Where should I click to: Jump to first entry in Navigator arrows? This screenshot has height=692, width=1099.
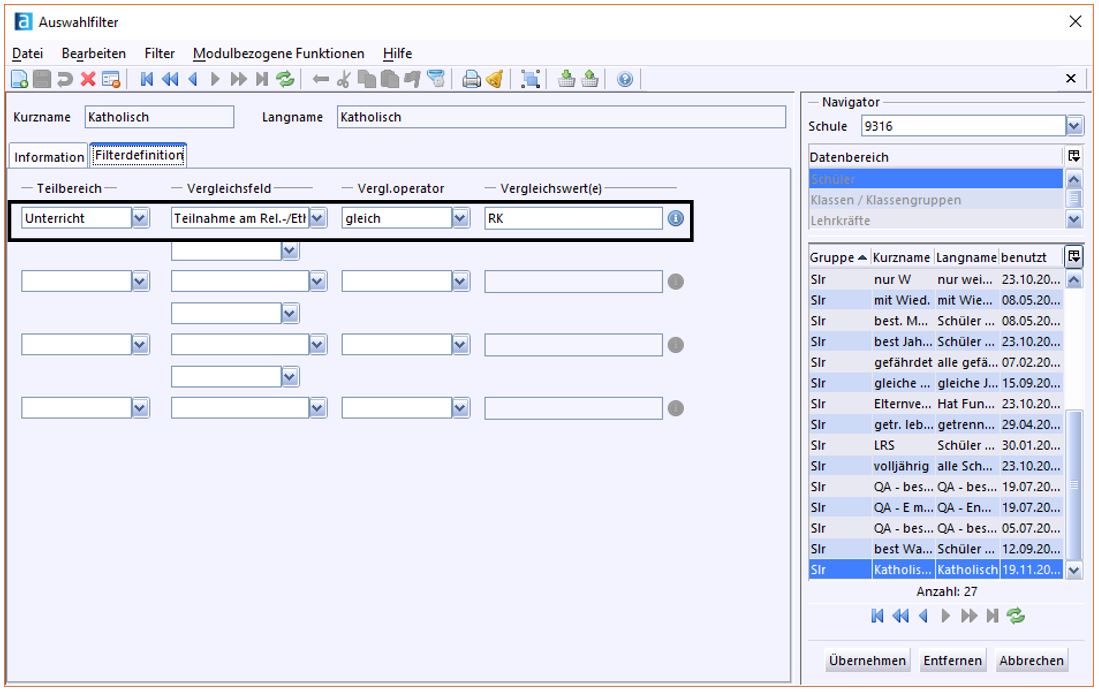877,616
